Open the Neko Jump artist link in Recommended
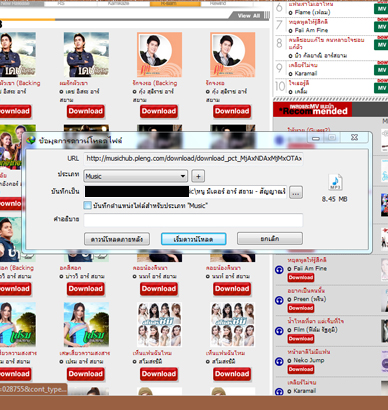This screenshot has height=410, width=388. point(309,360)
